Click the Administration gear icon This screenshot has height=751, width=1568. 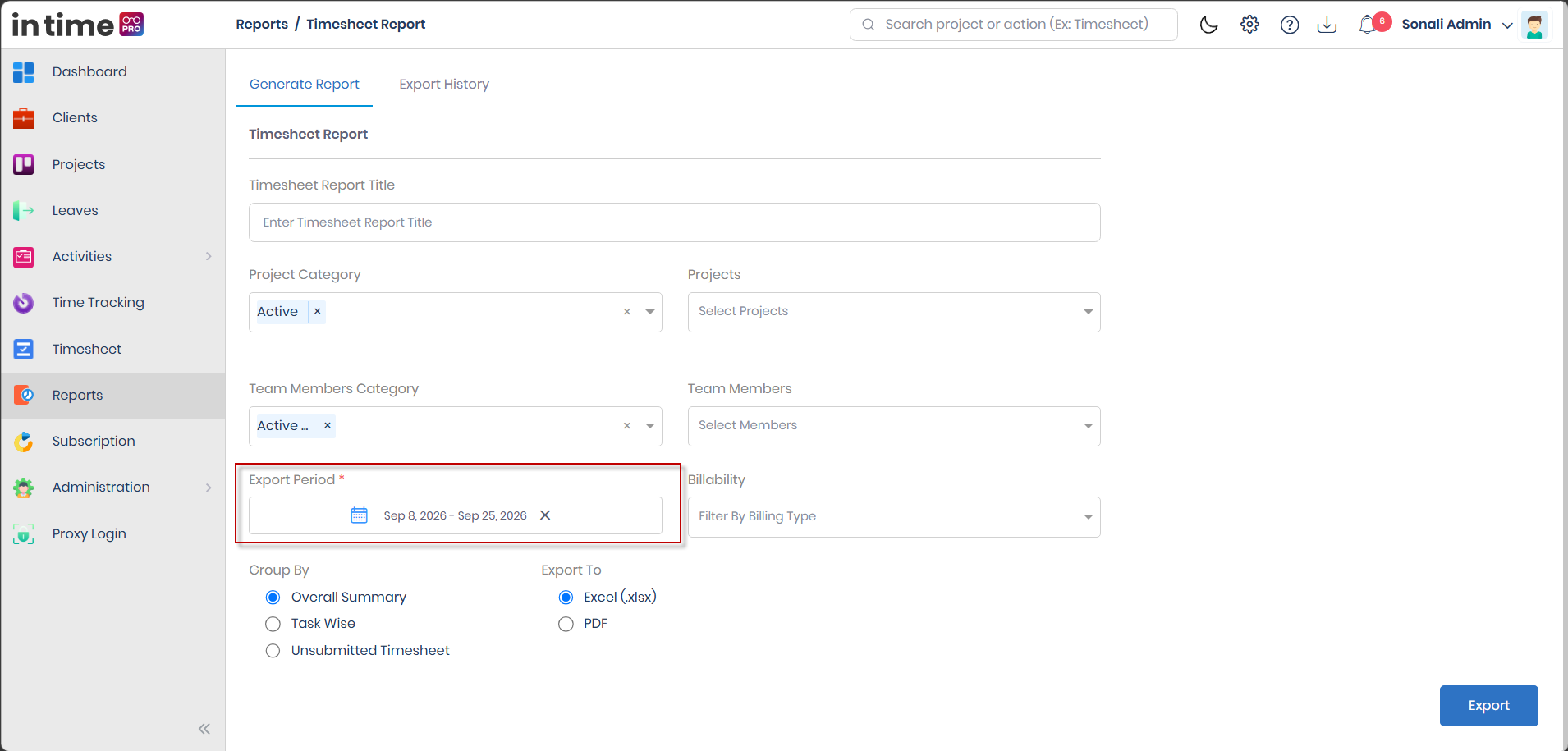[24, 488]
